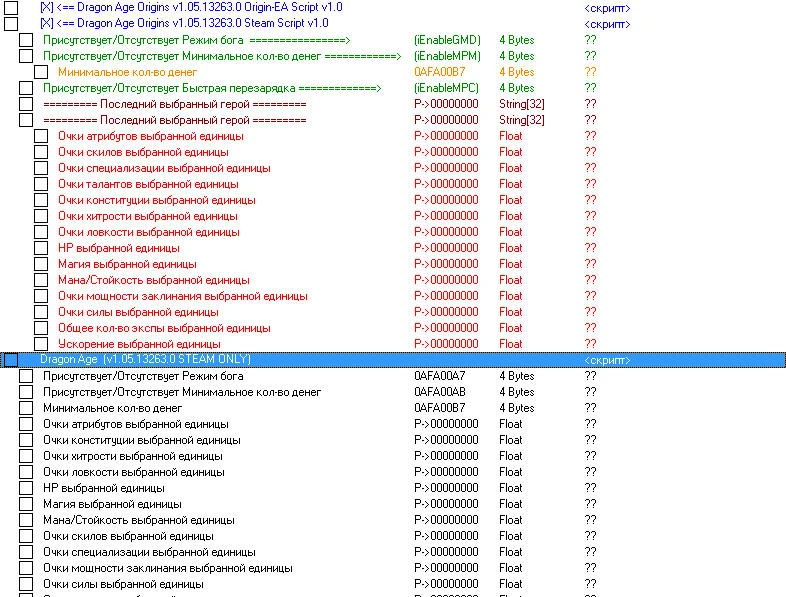Click the (iEnableMPM) address cell

click(x=447, y=56)
